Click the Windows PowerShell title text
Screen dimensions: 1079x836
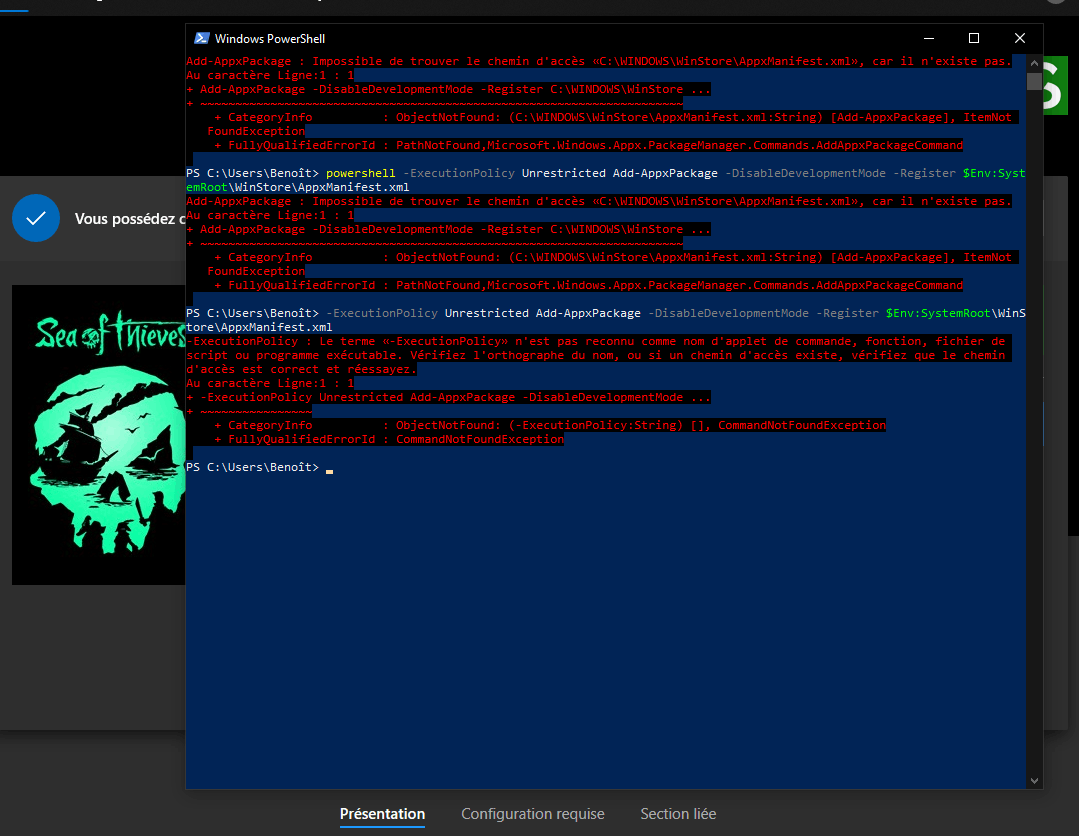click(270, 39)
